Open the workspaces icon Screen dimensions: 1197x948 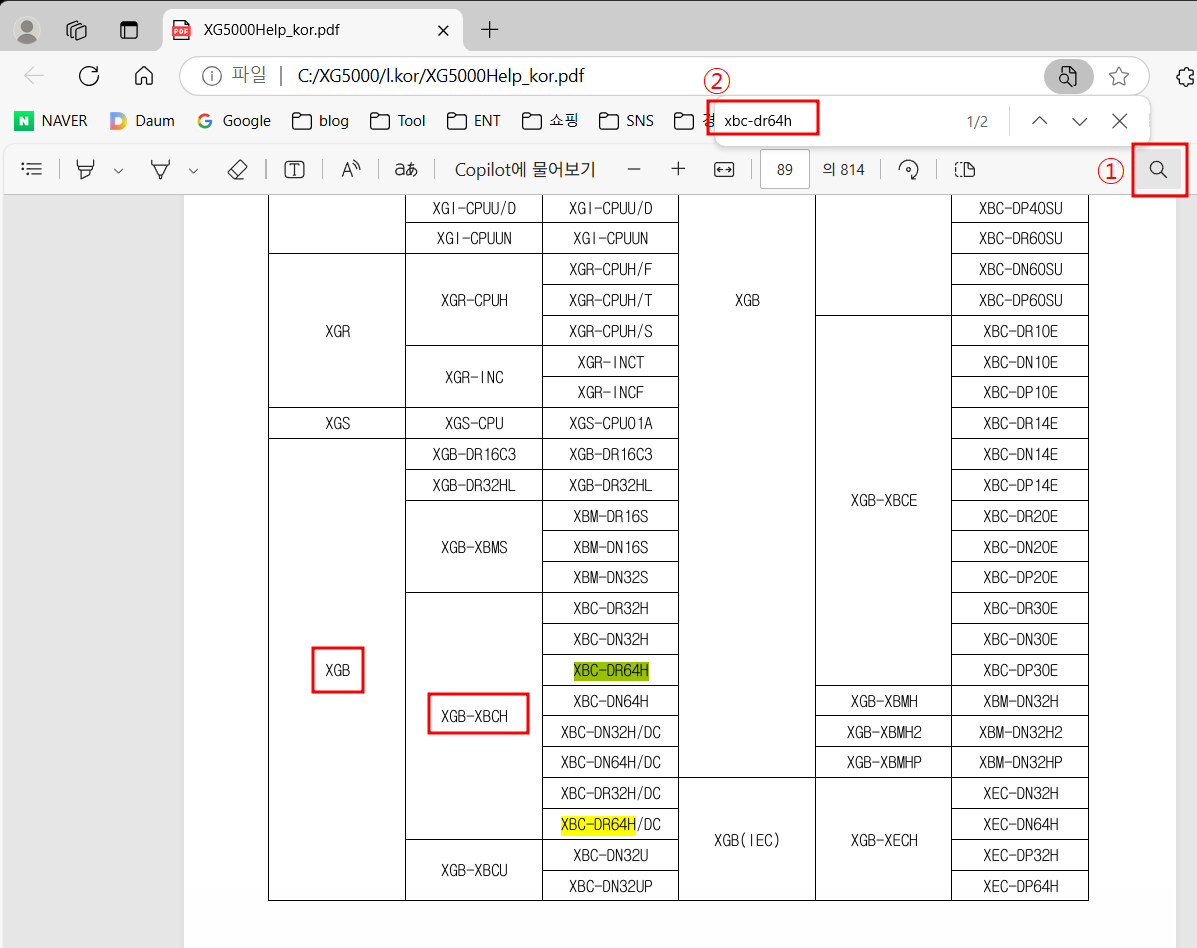coord(76,30)
